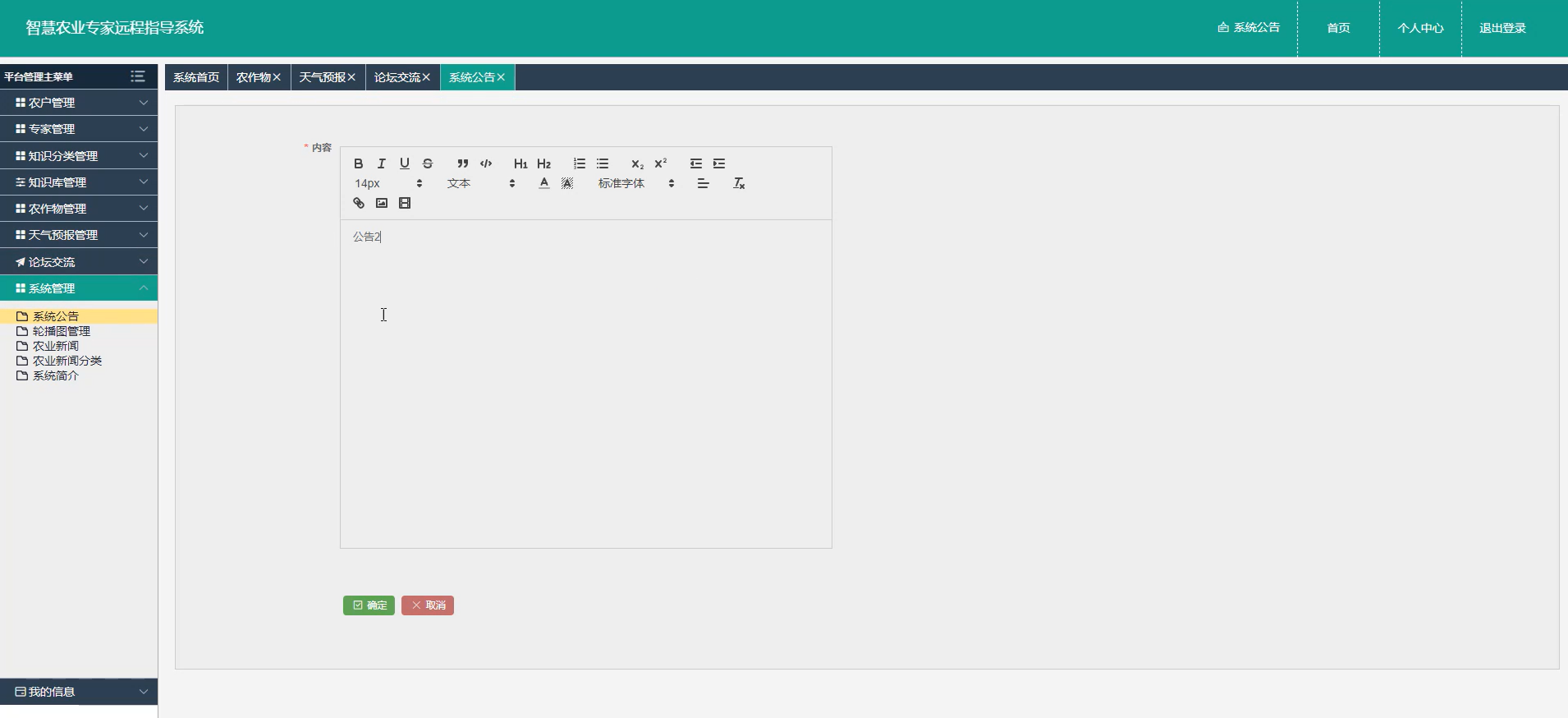This screenshot has width=1568, height=718.
Task: Close the 天气预报 tab
Action: [x=351, y=77]
